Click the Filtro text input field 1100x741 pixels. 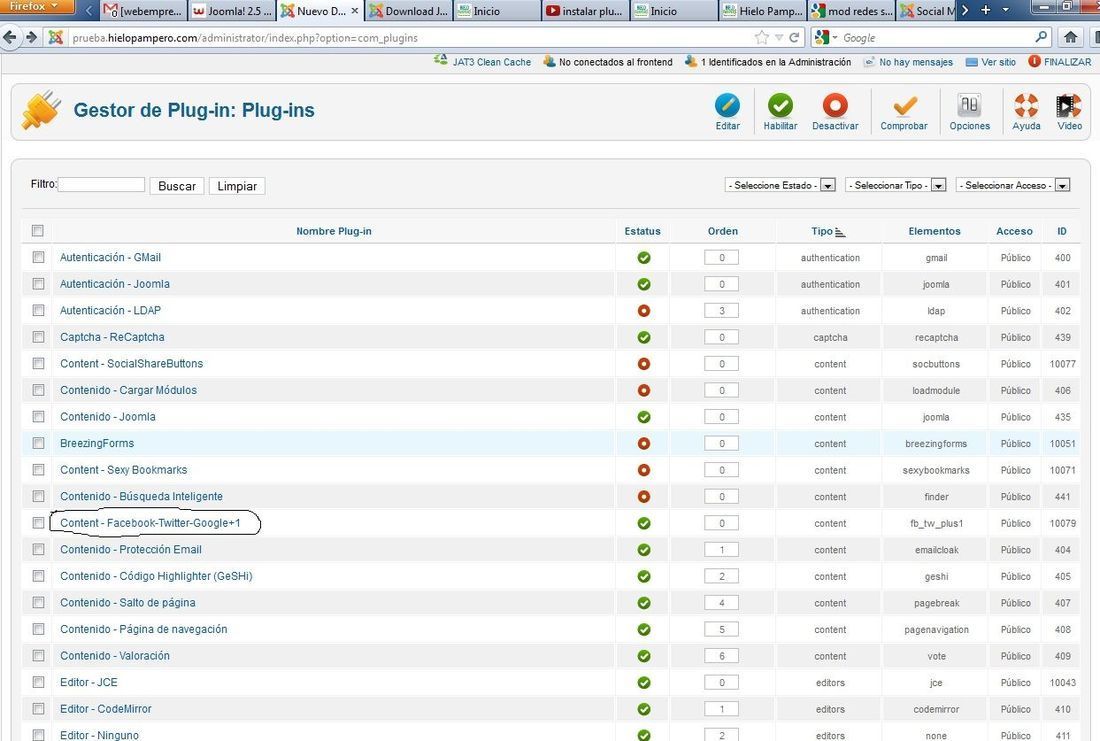coord(102,185)
